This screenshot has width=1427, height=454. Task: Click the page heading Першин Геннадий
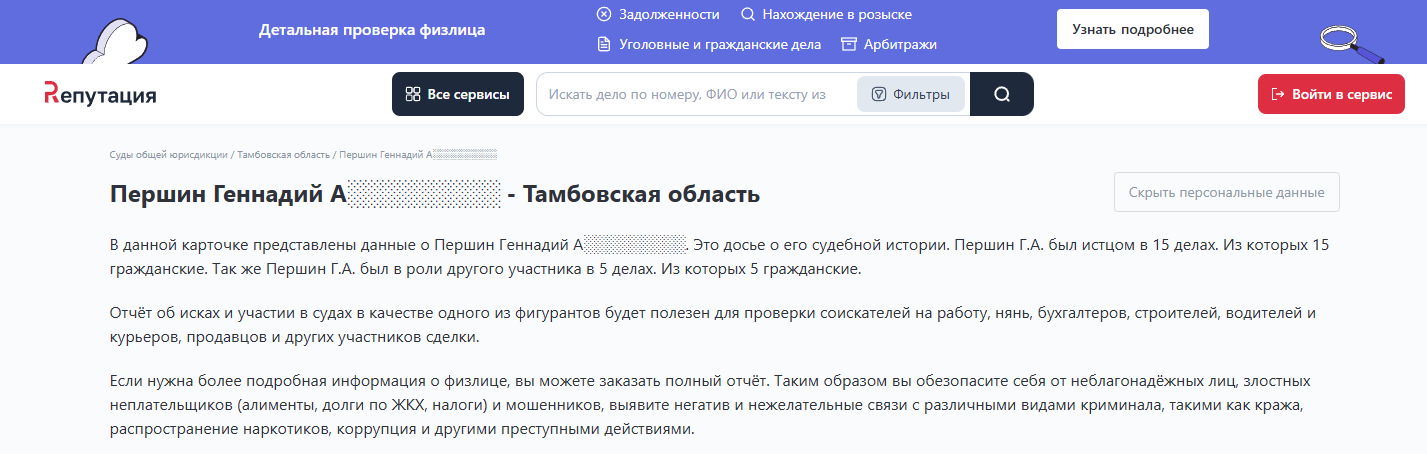435,193
